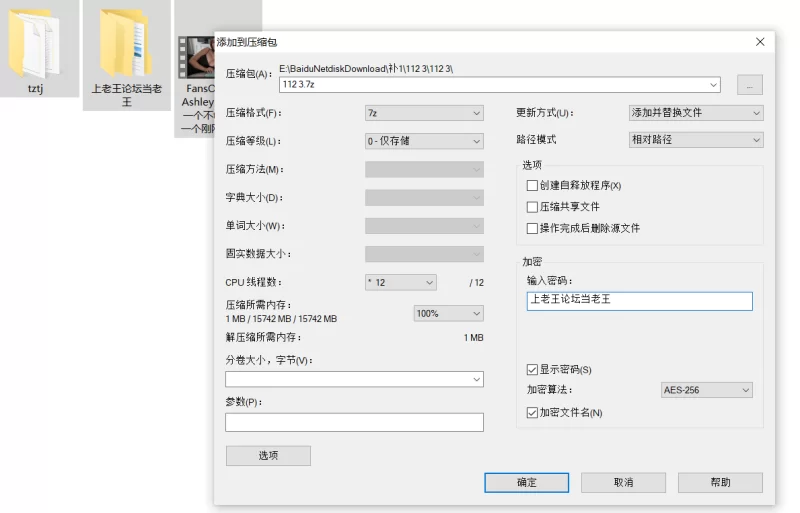Open the 路径模式 dropdown
800x513 pixels.
(x=695, y=141)
